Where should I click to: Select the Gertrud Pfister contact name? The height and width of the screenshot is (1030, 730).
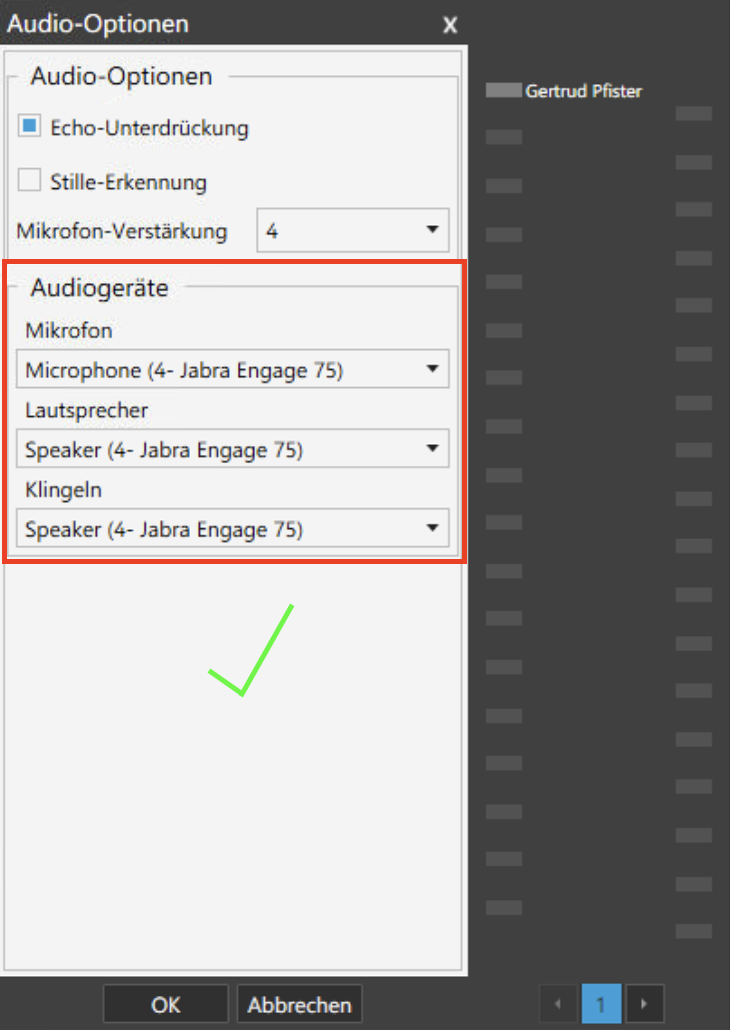[x=583, y=91]
